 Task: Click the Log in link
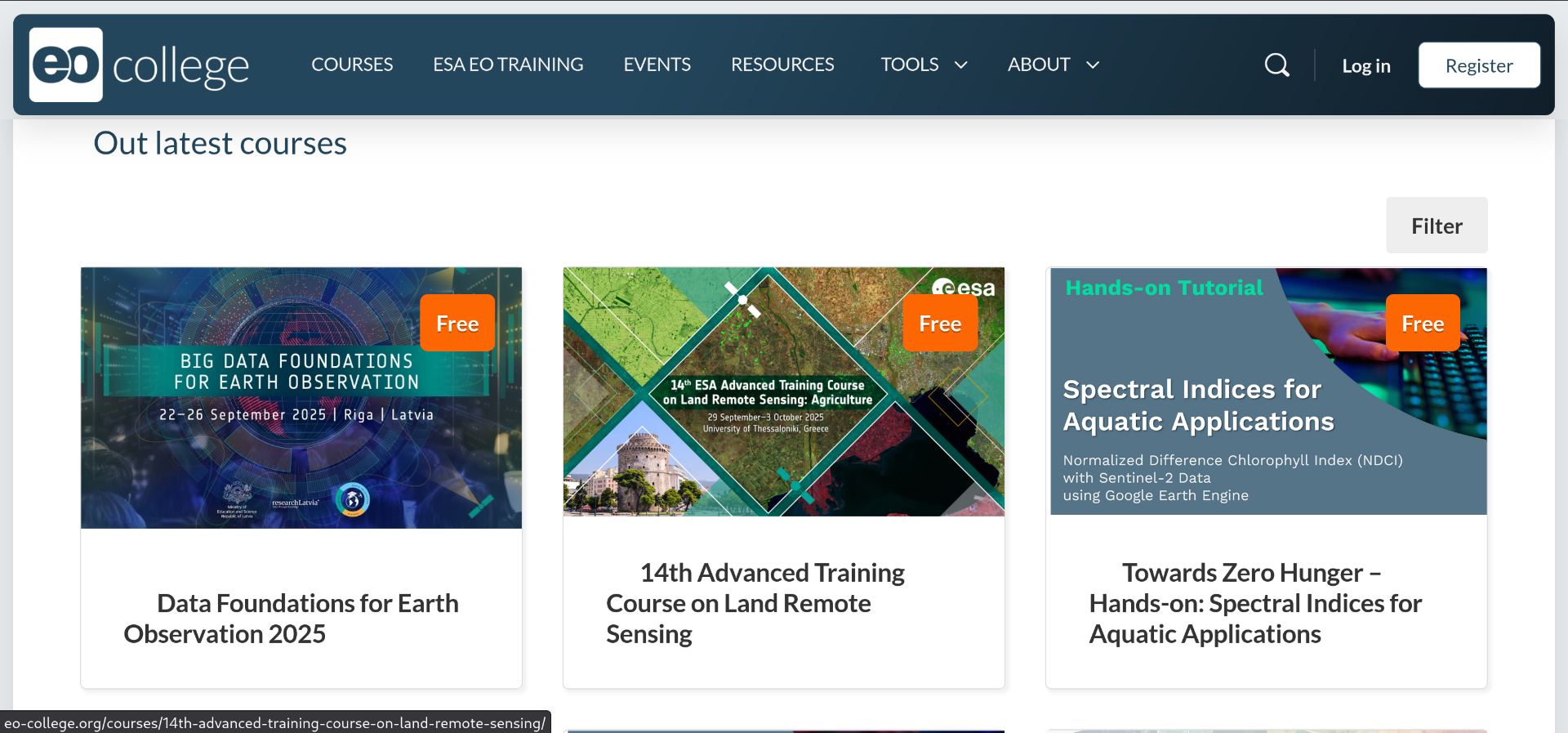[x=1365, y=66]
